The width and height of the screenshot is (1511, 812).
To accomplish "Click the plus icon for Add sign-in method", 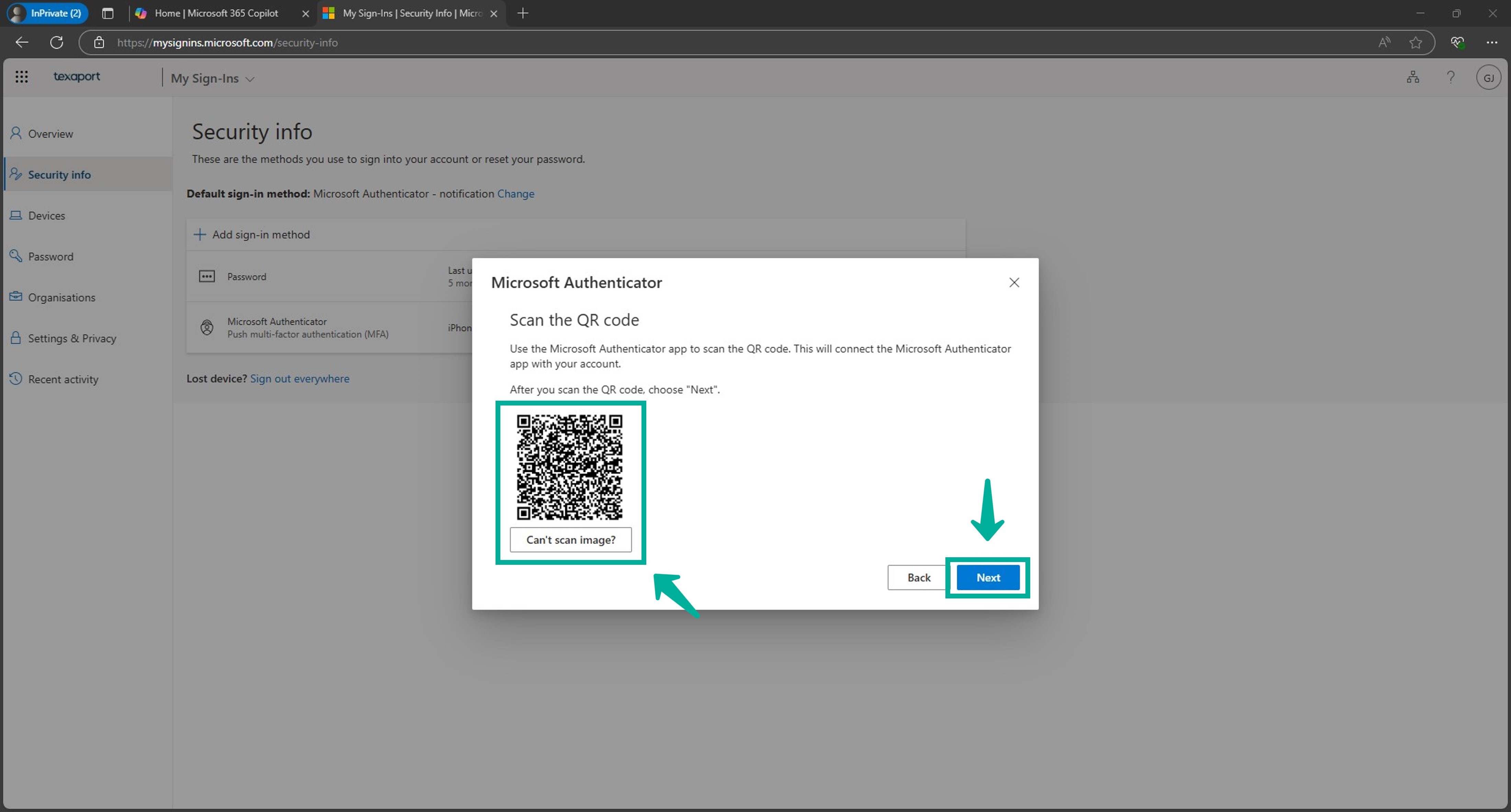I will coord(200,235).
